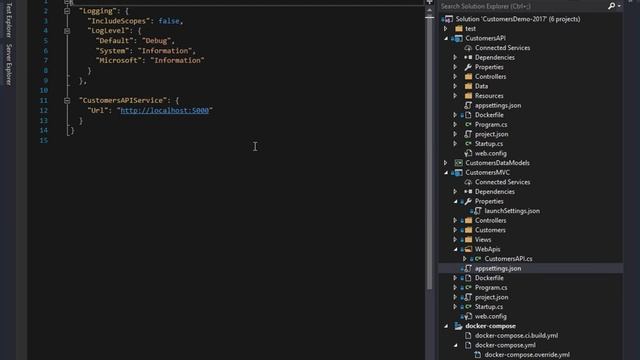Click Dockerfile icon under CustomersMVC
This screenshot has height=360, width=640.
click(x=468, y=278)
